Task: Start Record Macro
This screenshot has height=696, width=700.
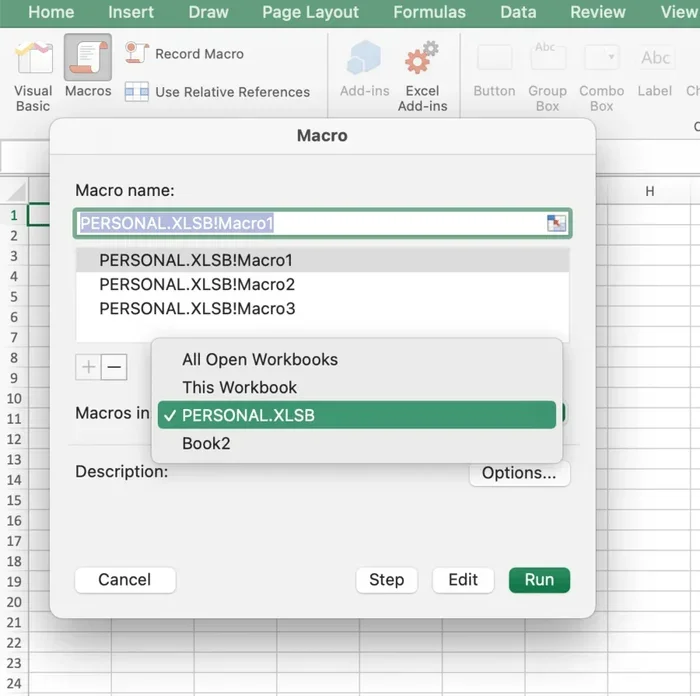Action: tap(184, 54)
